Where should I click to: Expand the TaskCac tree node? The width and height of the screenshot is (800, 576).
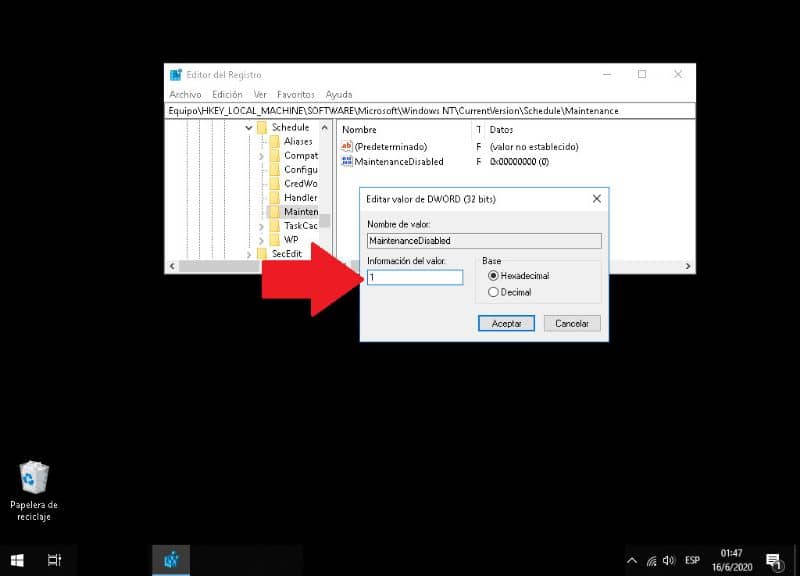point(261,226)
